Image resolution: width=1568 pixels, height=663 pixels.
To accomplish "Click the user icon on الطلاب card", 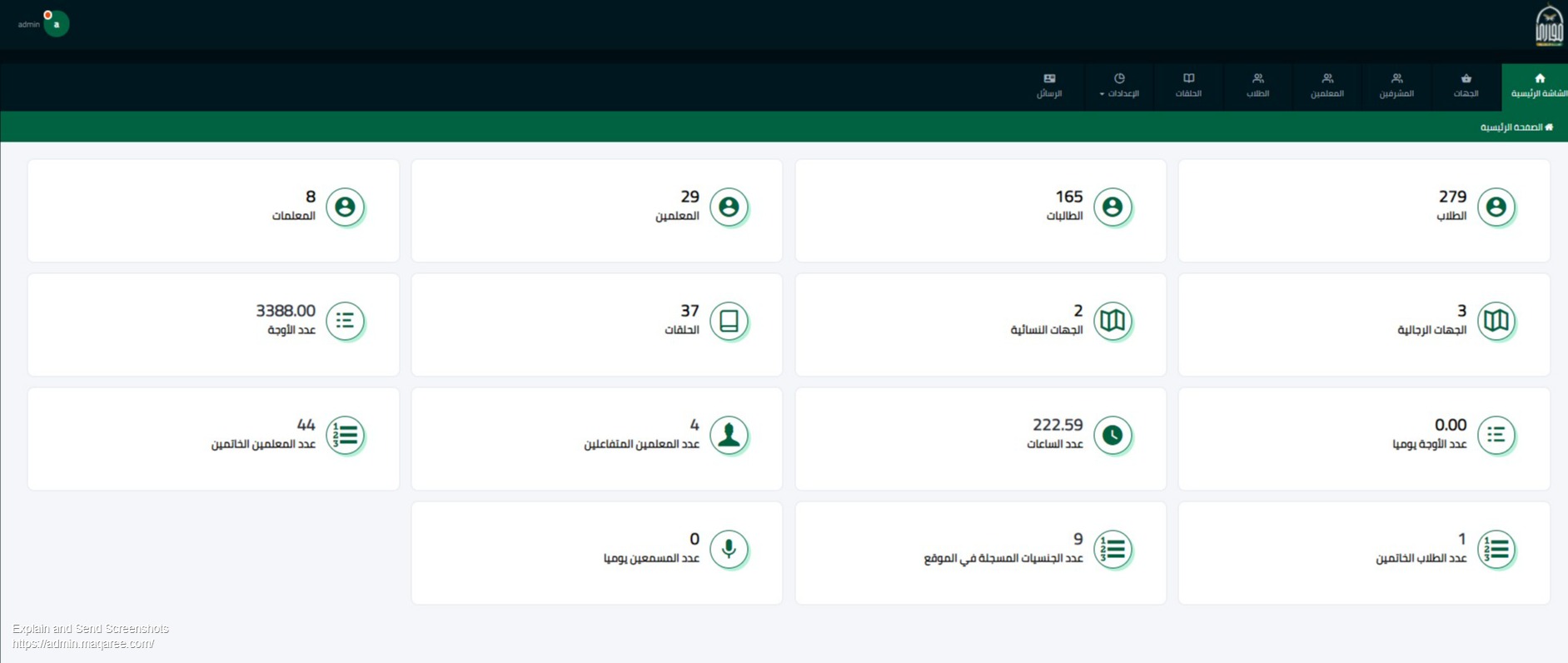I will point(1496,207).
